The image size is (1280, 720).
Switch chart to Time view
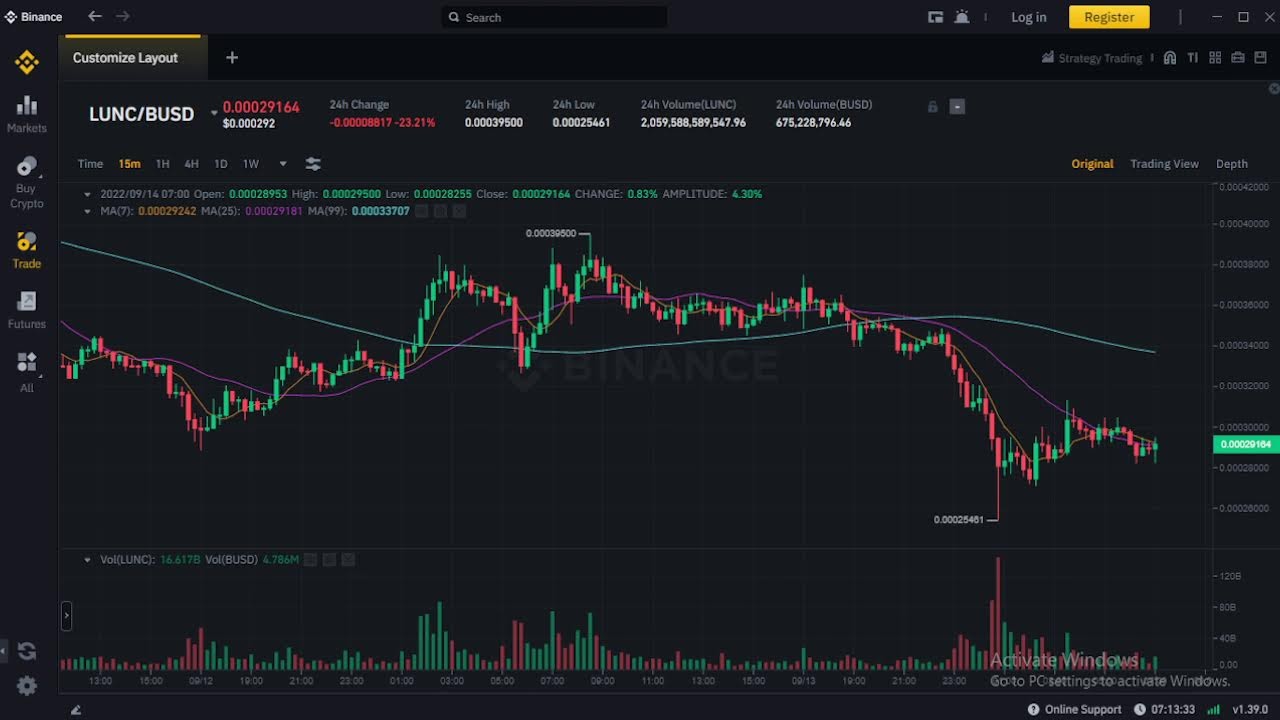(90, 164)
